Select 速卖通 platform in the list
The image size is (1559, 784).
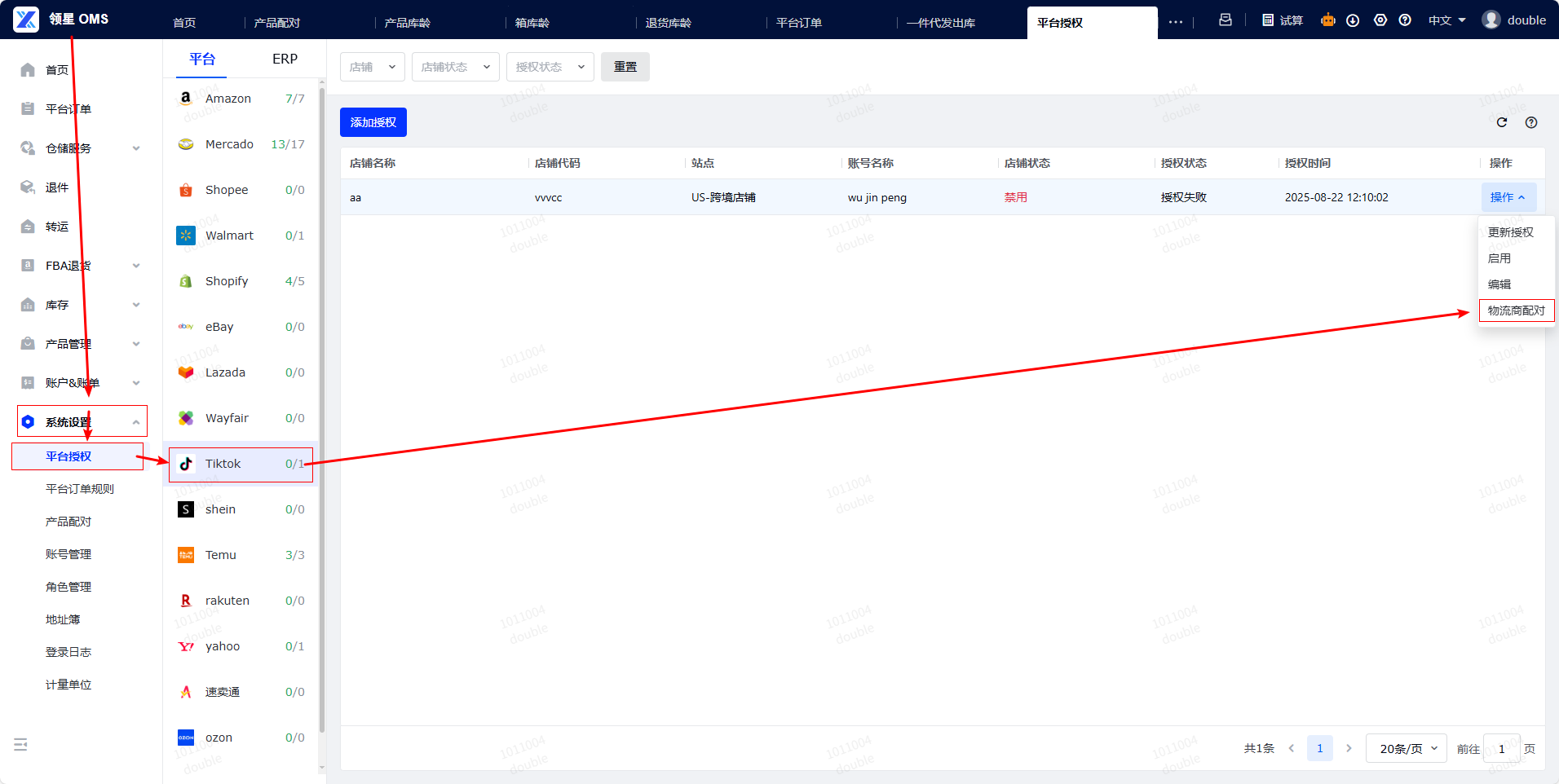(241, 692)
